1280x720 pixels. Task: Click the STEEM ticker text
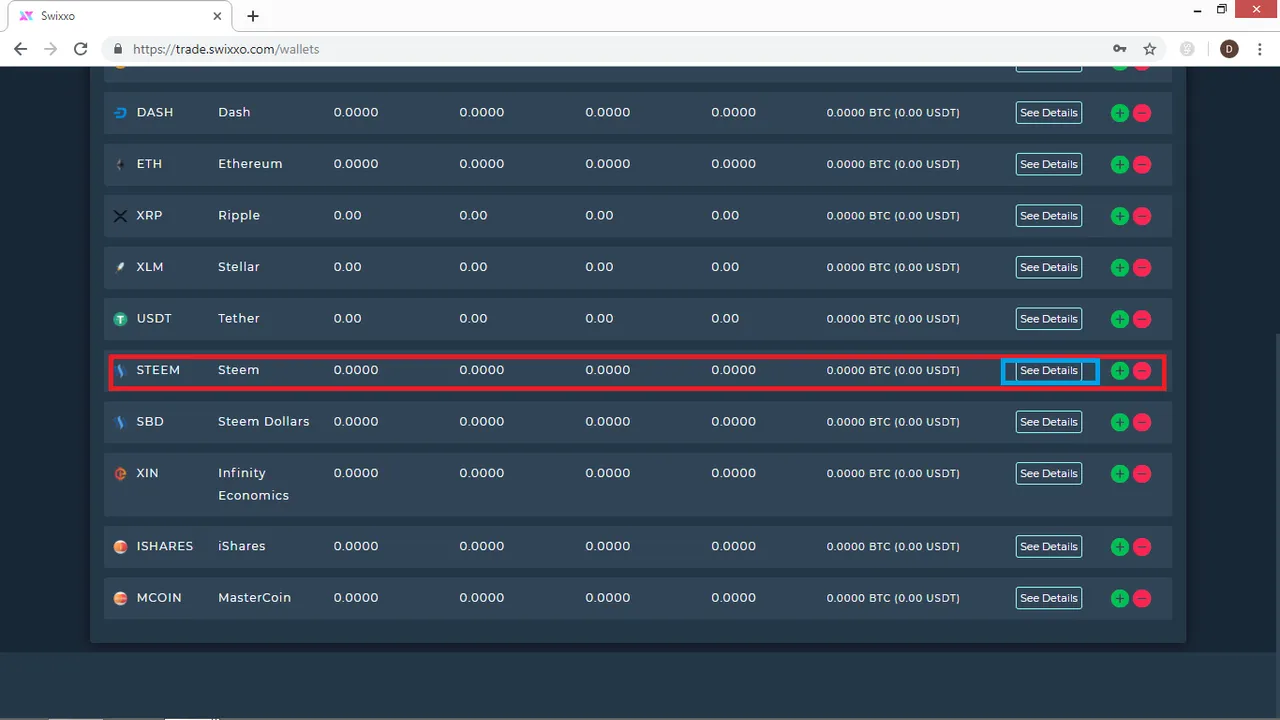[158, 369]
